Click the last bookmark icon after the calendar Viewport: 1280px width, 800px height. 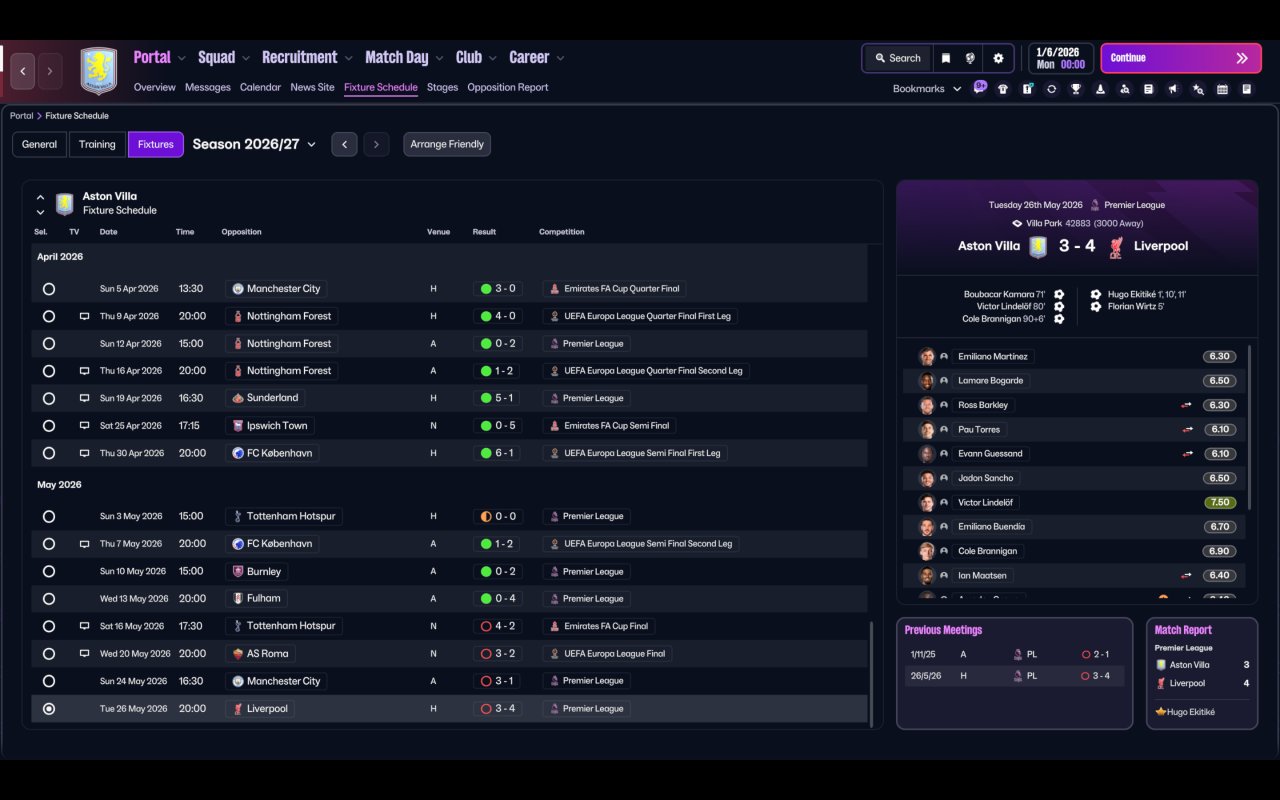coord(1247,89)
